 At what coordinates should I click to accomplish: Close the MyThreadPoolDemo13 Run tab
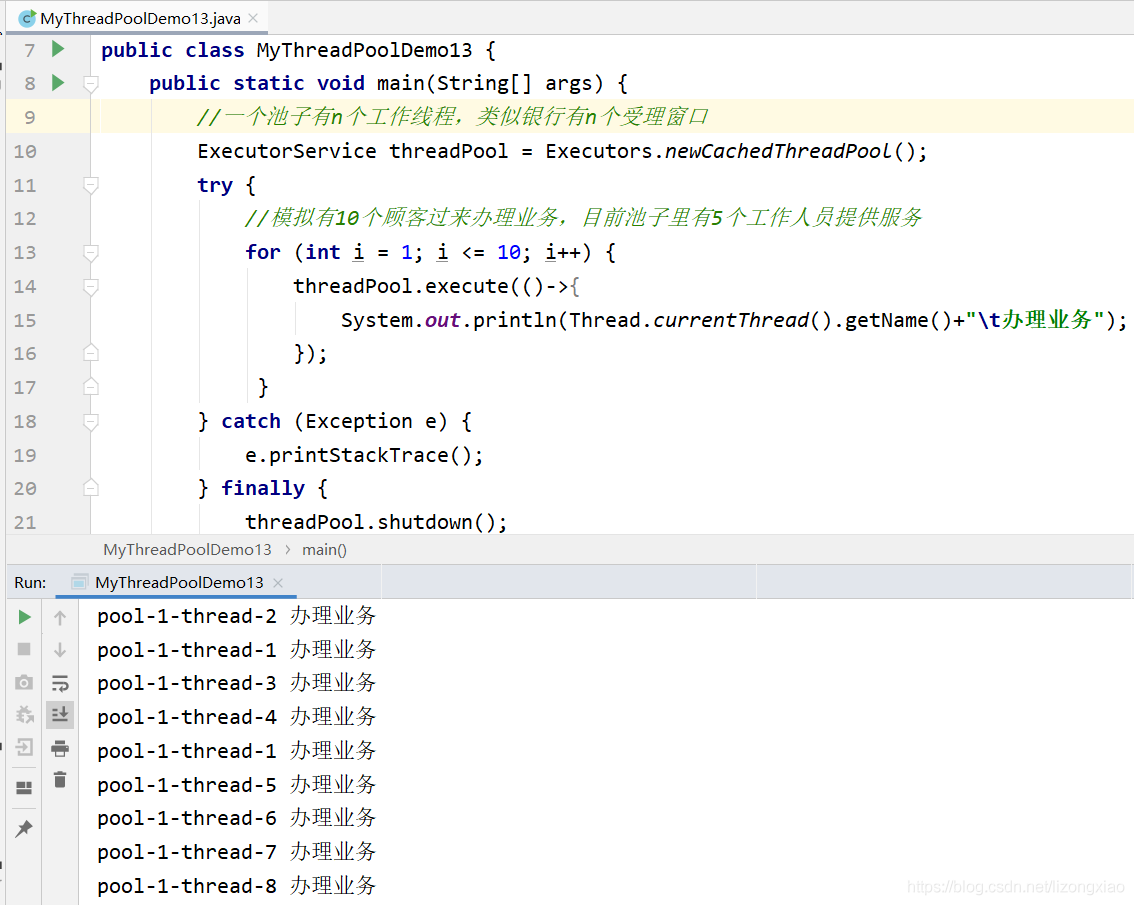278,583
